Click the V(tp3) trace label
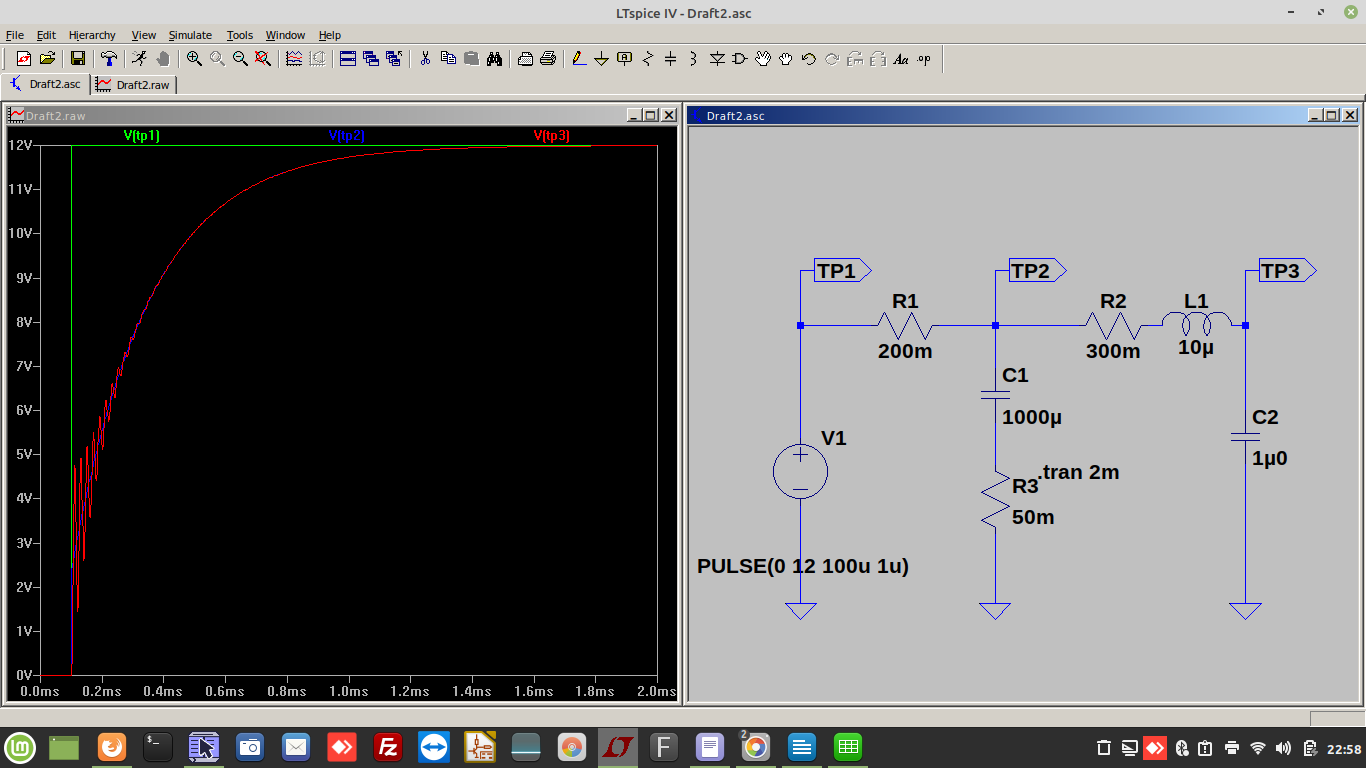The height and width of the screenshot is (768, 1366). tap(552, 136)
